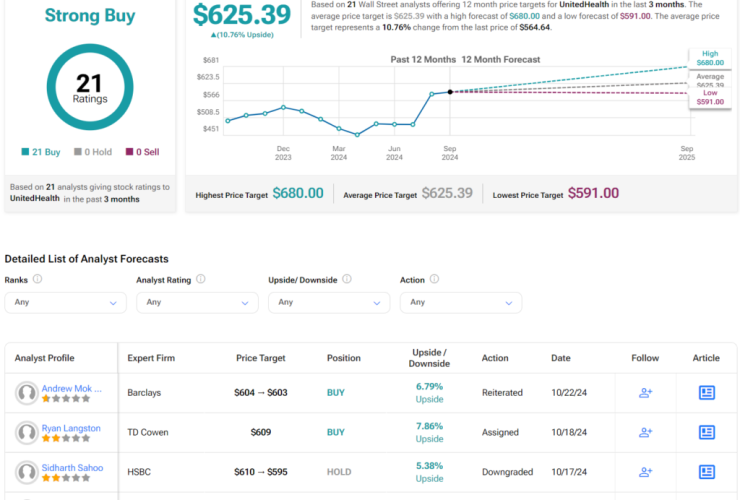Click the Downgraded action cell

coord(507,472)
